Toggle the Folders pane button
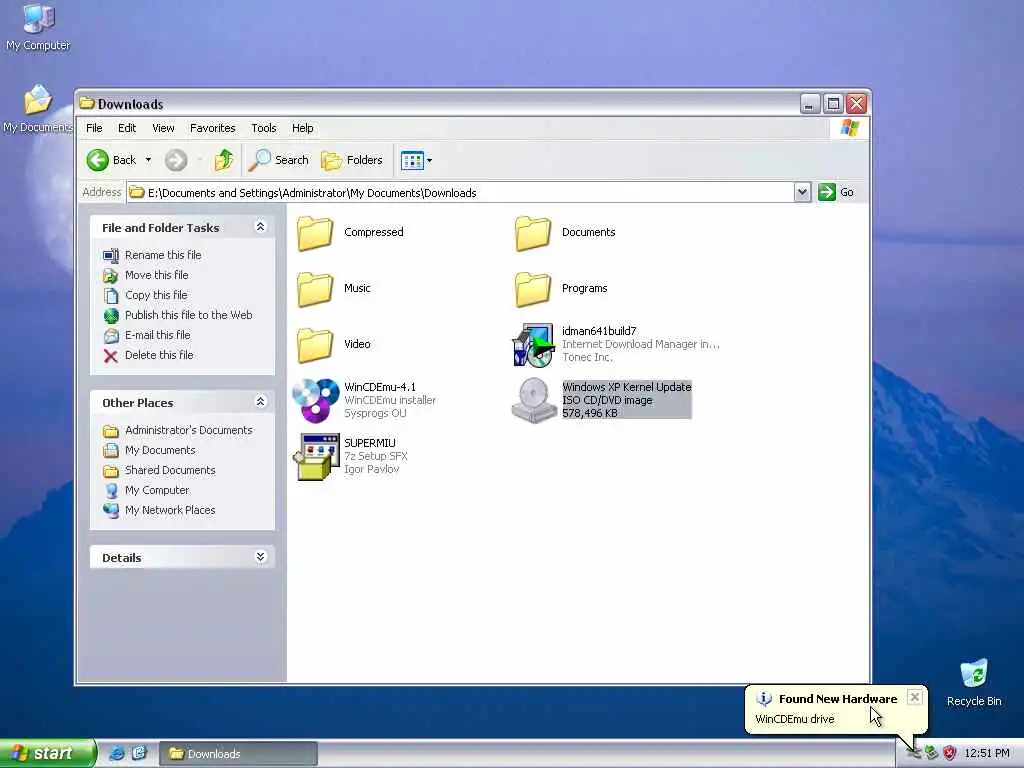The height and width of the screenshot is (768, 1024). (352, 160)
